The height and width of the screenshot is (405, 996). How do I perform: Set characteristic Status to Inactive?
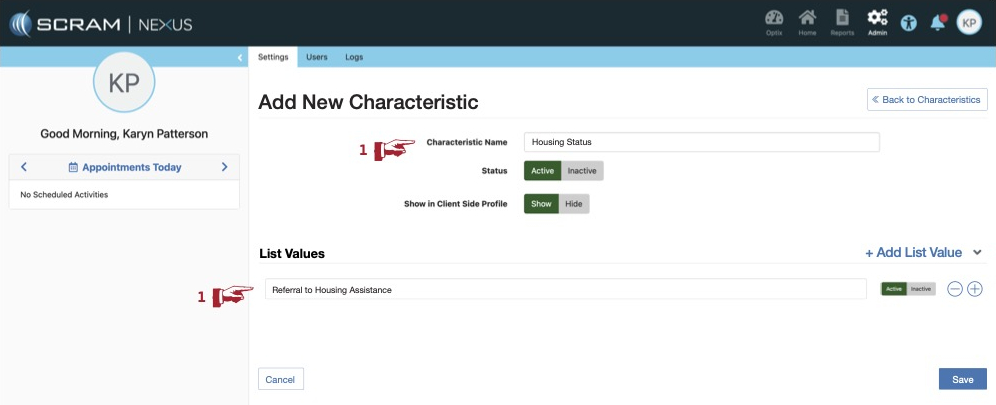(x=582, y=171)
